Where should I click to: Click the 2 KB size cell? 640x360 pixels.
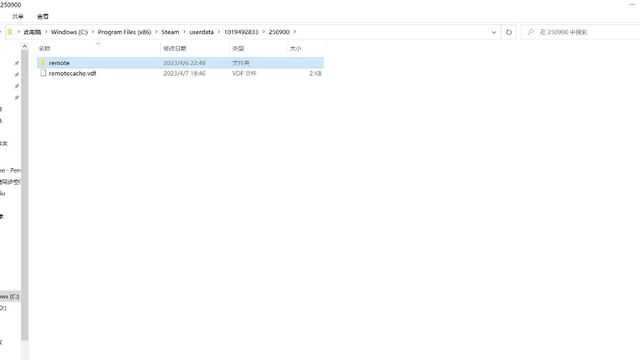pyautogui.click(x=315, y=73)
